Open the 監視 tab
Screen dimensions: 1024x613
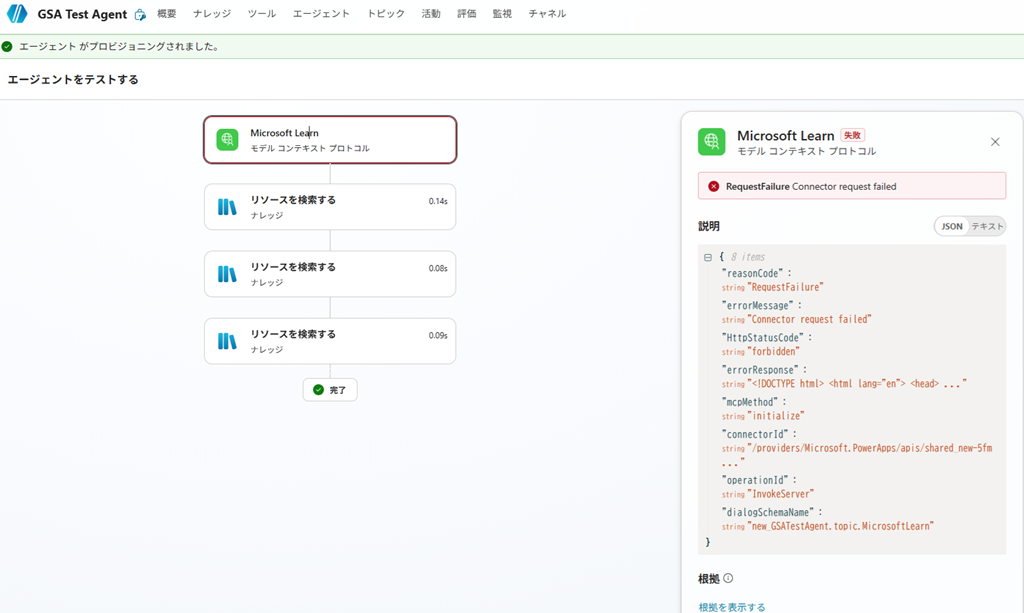pos(502,14)
